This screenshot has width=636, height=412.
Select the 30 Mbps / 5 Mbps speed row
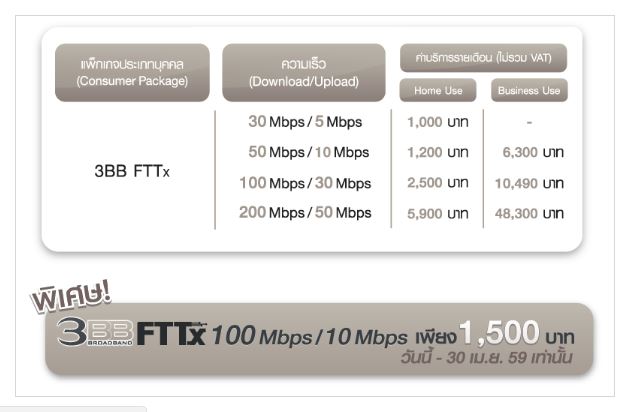tap(304, 122)
